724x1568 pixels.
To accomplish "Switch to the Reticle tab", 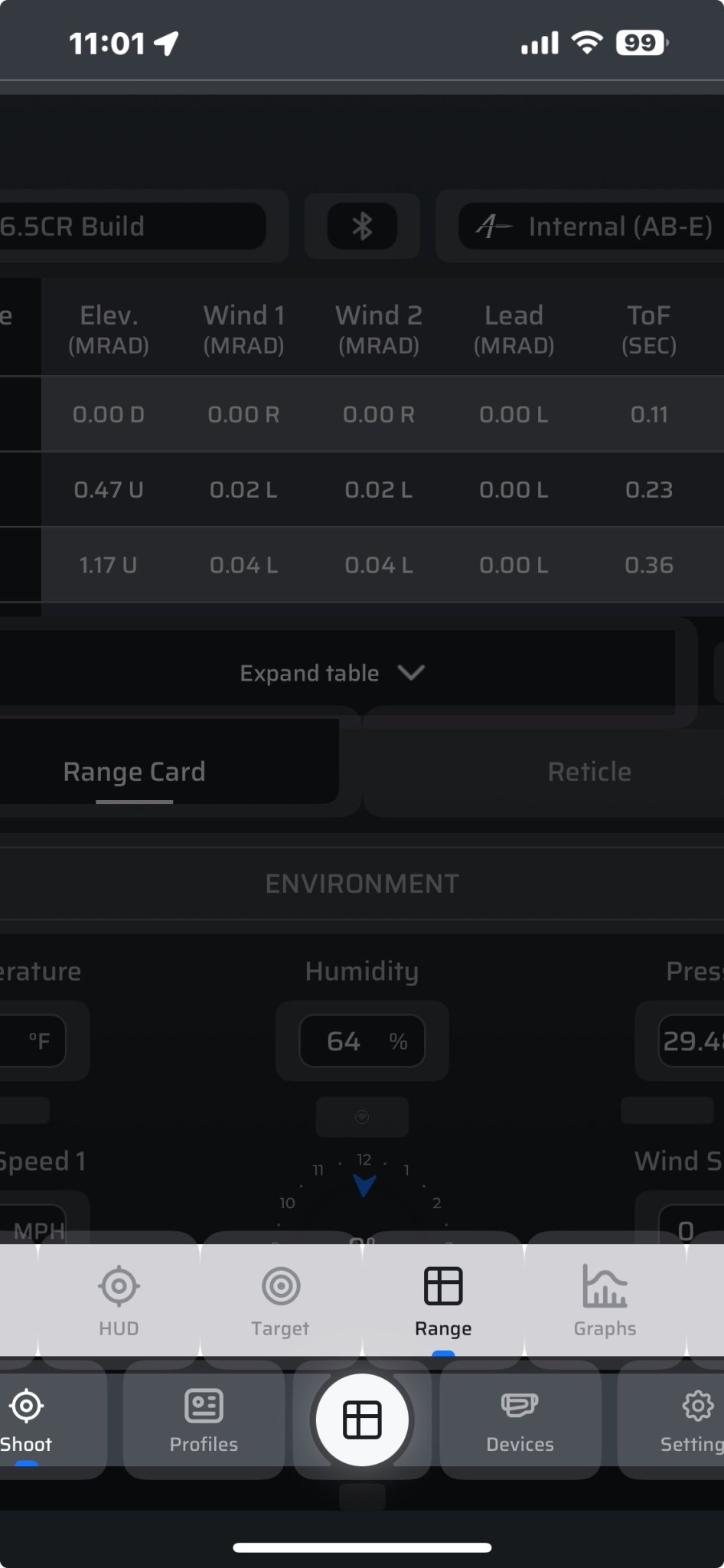I will [x=589, y=771].
